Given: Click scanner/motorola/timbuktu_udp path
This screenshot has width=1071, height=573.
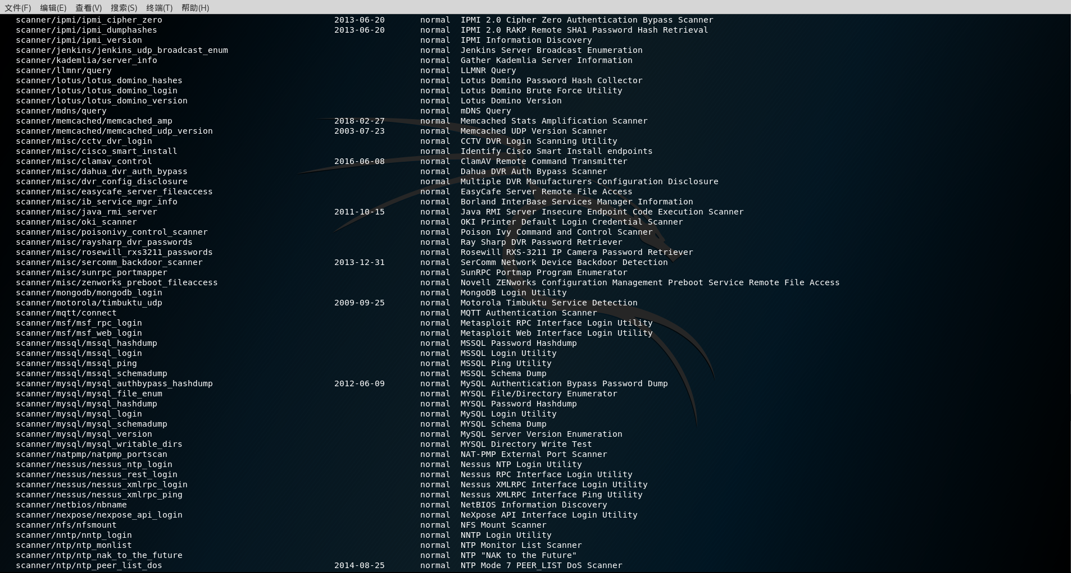Looking at the screenshot, I should (89, 303).
